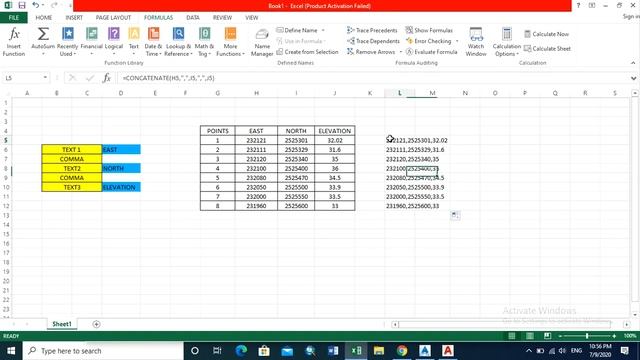Show hidden system tray icons
The width and height of the screenshot is (640, 360).
coord(529,351)
